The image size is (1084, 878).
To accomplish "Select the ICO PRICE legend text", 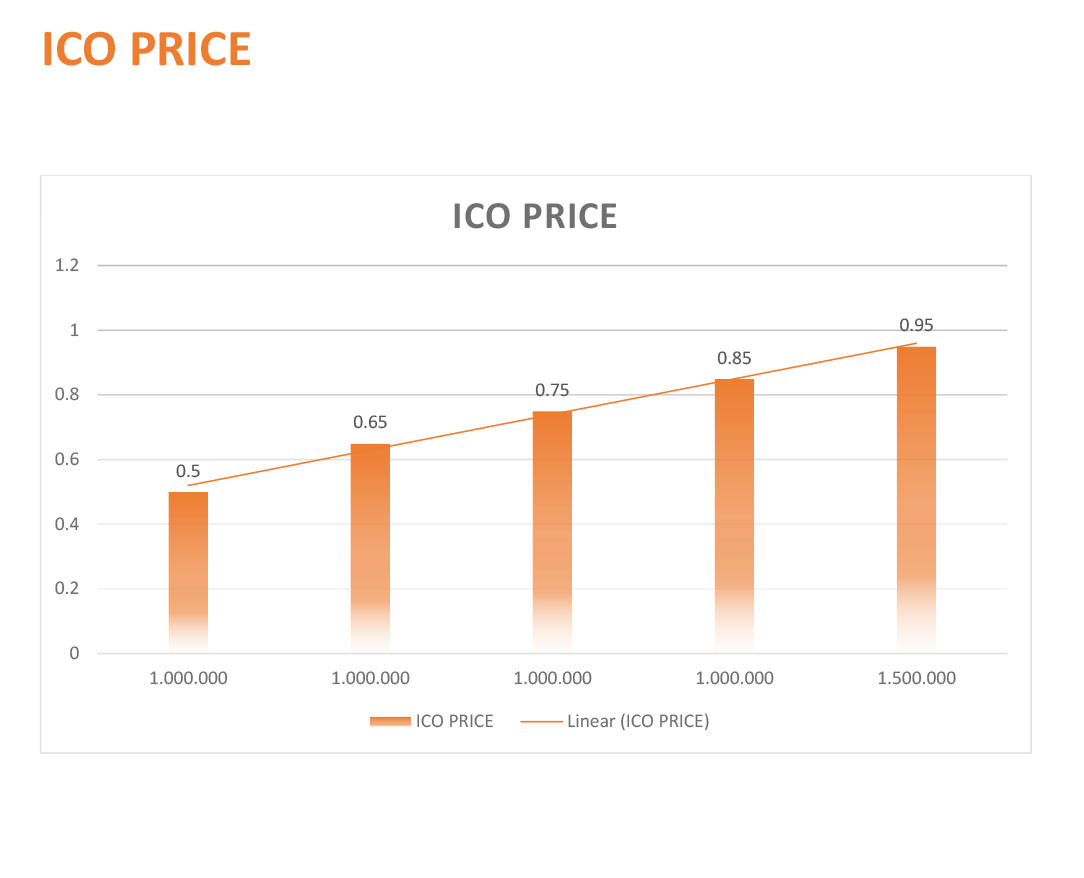I will coord(454,721).
